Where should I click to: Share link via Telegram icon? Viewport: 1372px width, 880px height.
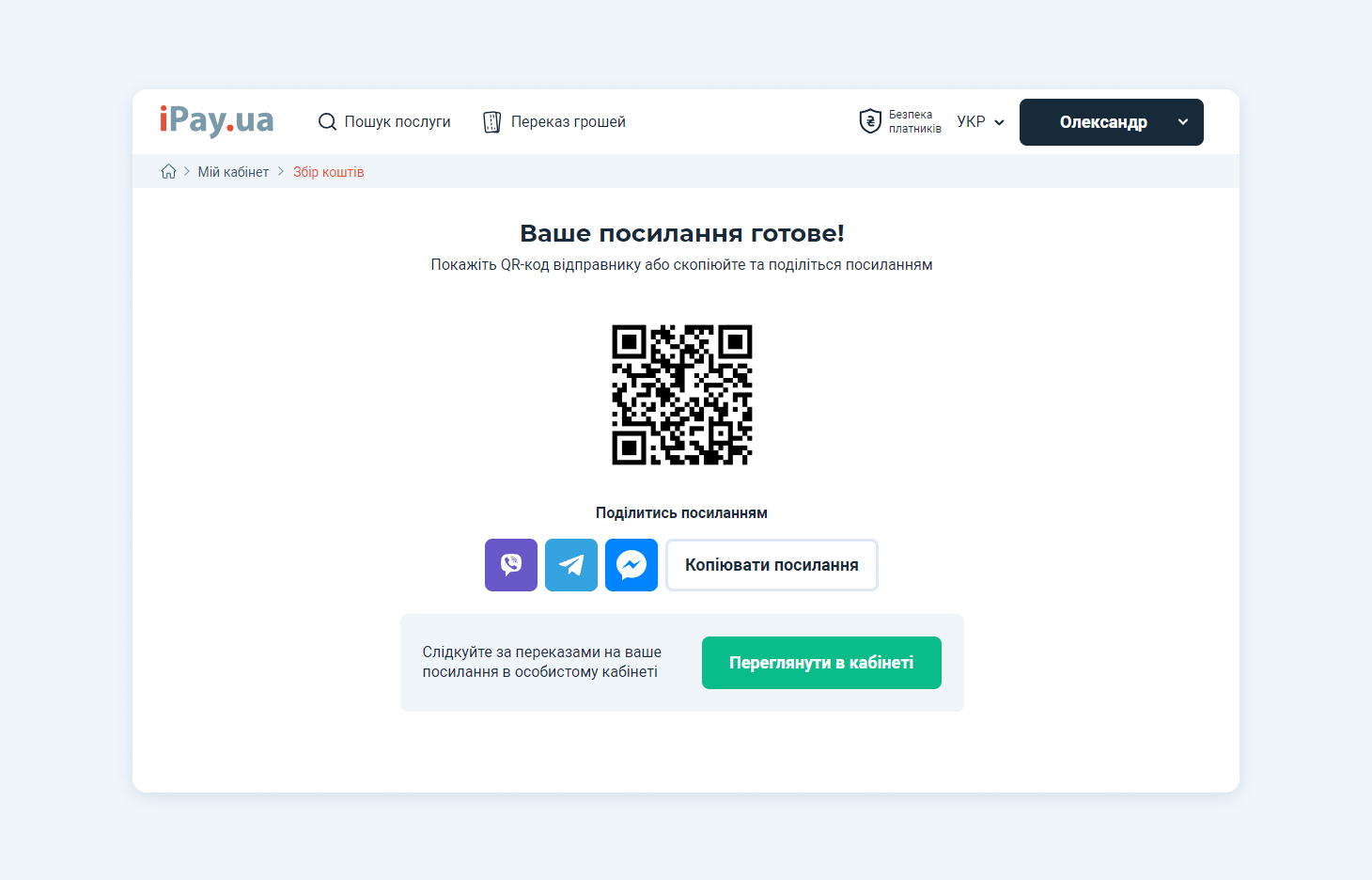[571, 565]
